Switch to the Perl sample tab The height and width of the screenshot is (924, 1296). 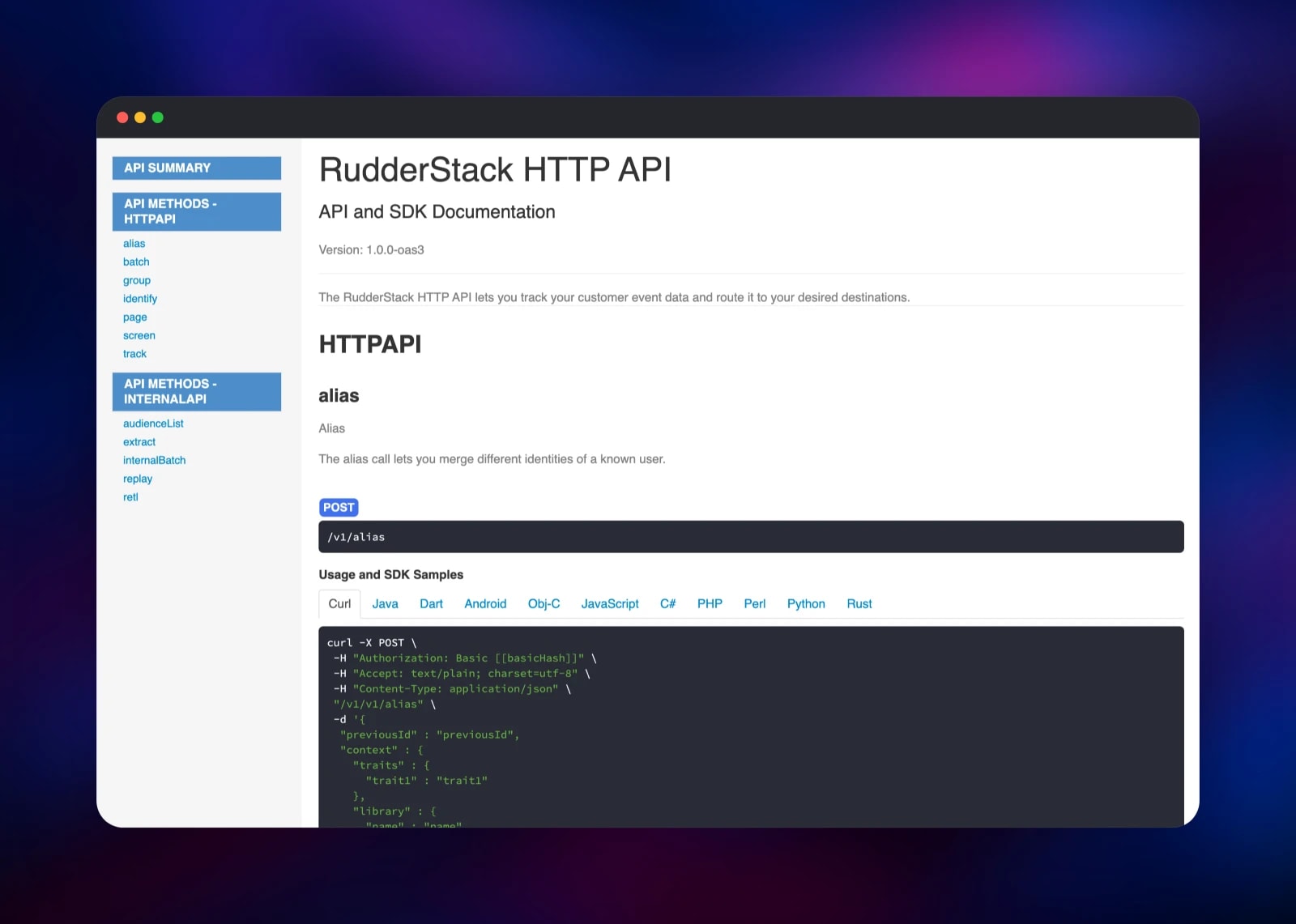coord(755,604)
